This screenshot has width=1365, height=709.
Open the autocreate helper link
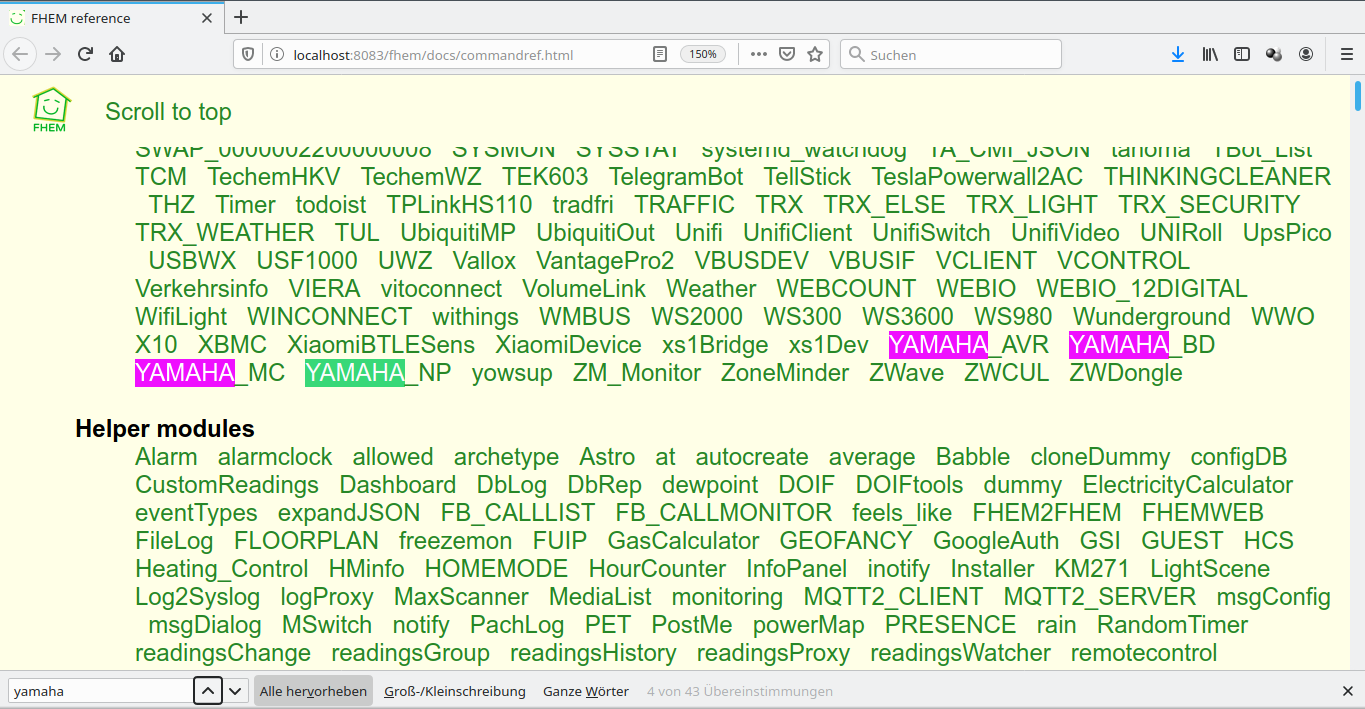point(752,457)
